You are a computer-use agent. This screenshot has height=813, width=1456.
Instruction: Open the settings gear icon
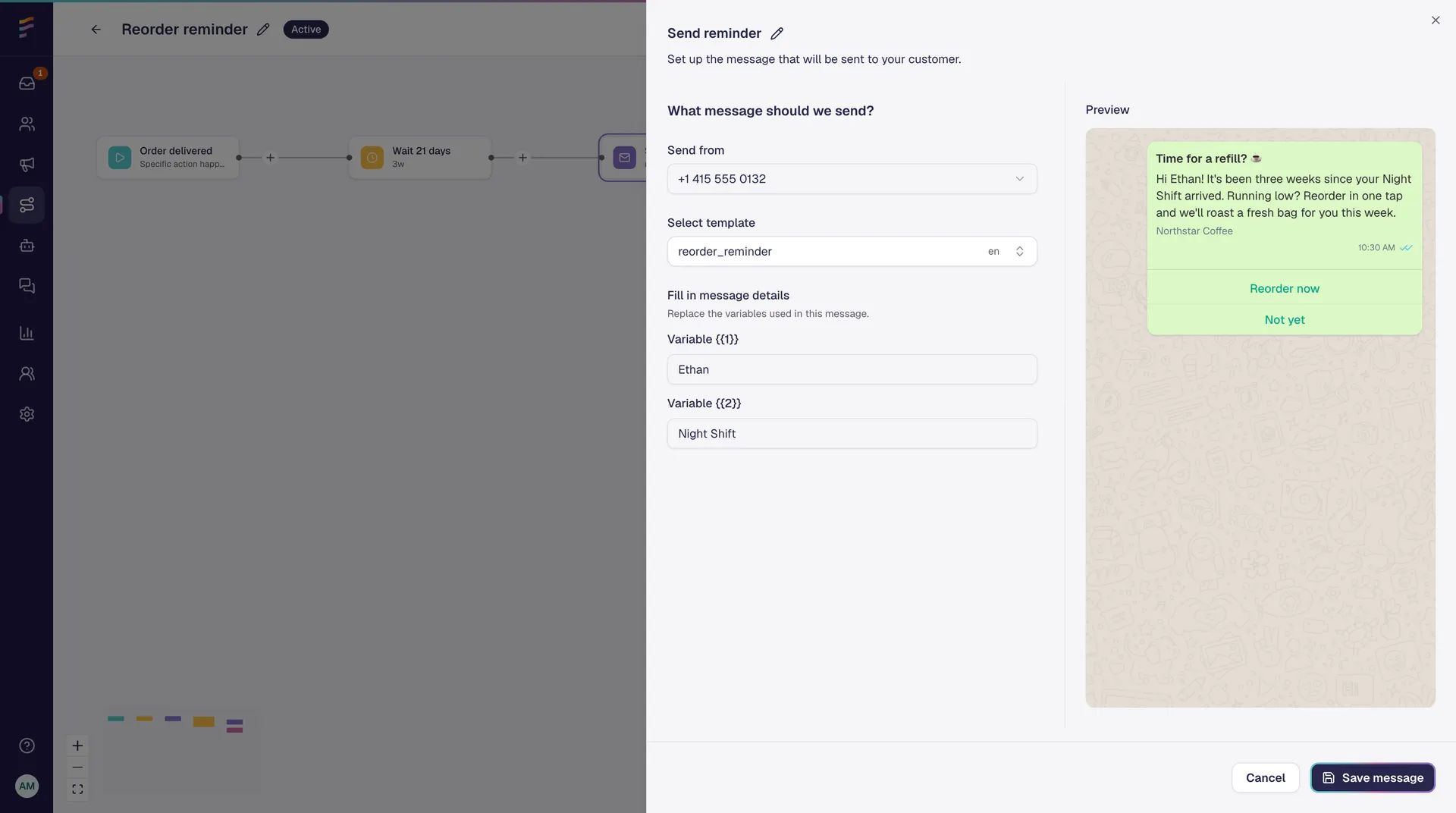(27, 414)
